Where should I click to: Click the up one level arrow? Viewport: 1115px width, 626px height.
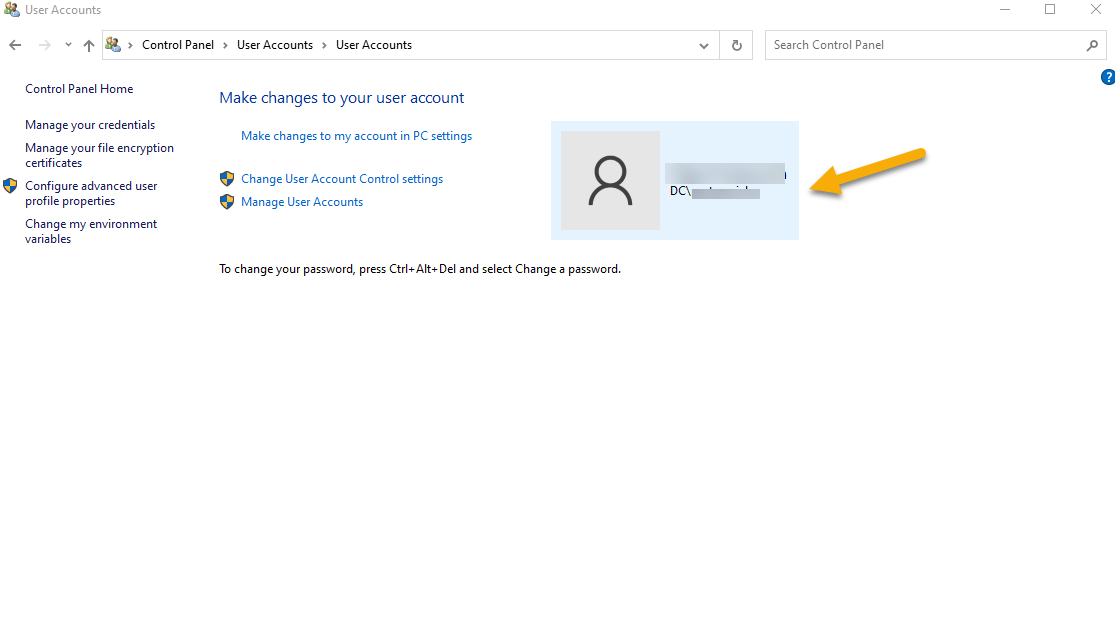89,45
